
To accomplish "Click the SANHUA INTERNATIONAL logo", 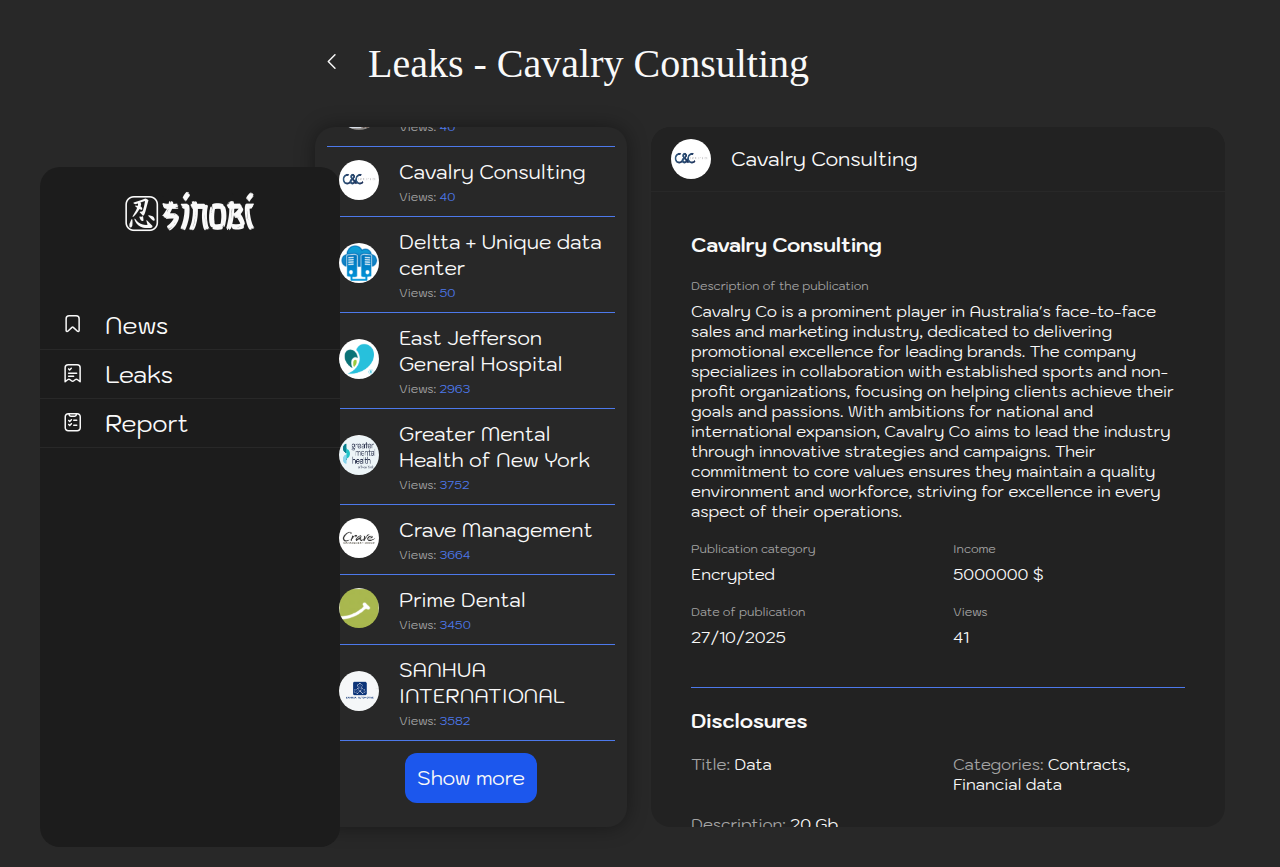I will tap(359, 691).
